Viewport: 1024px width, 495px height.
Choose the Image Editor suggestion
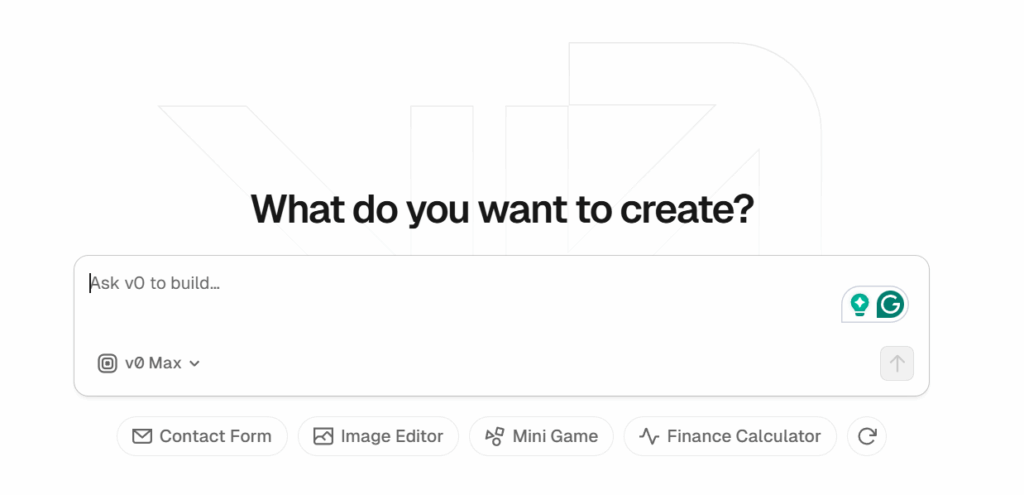click(x=378, y=436)
